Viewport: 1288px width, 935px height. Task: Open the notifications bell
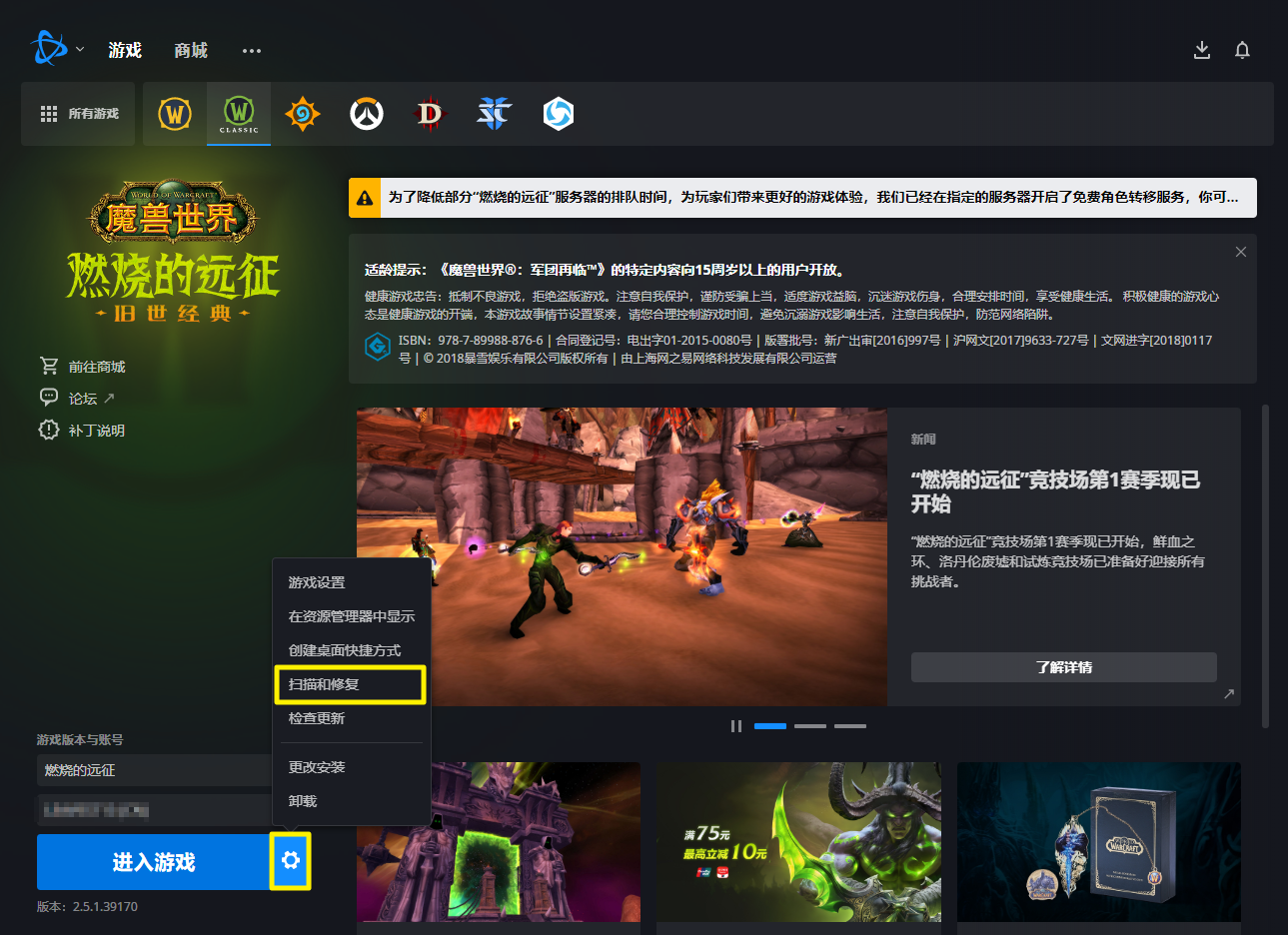coord(1242,50)
